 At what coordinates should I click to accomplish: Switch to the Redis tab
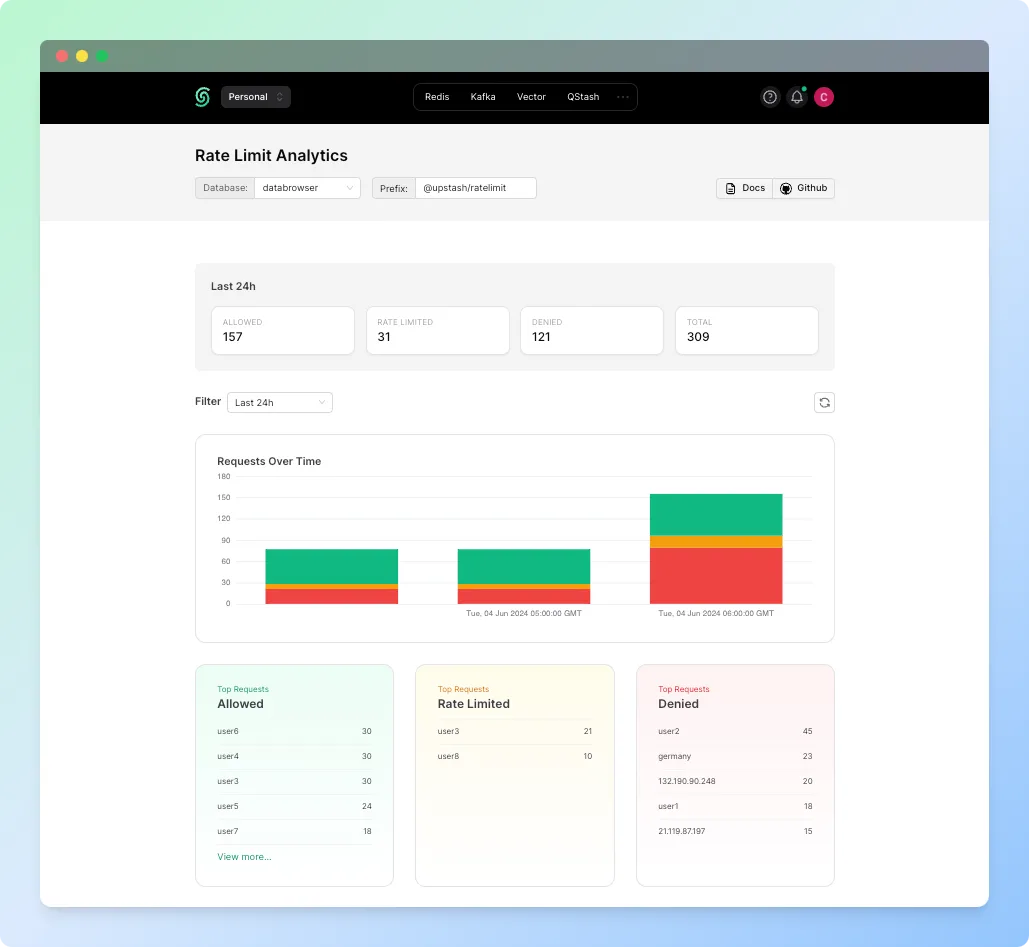[x=437, y=97]
